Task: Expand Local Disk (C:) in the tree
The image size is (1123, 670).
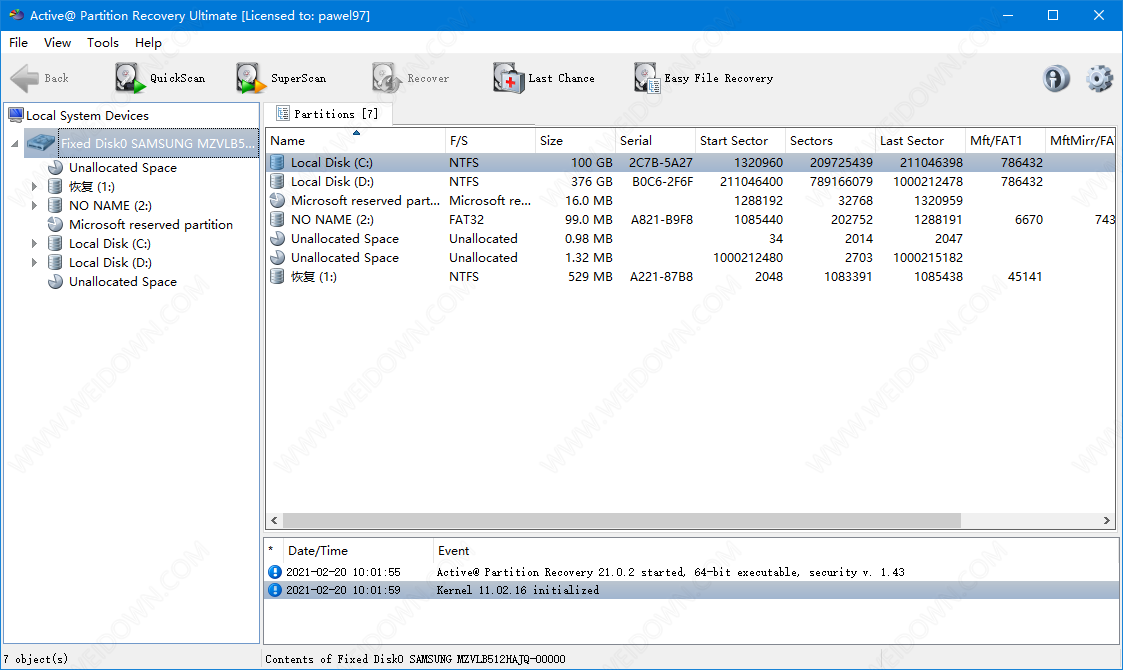Action: (x=34, y=244)
